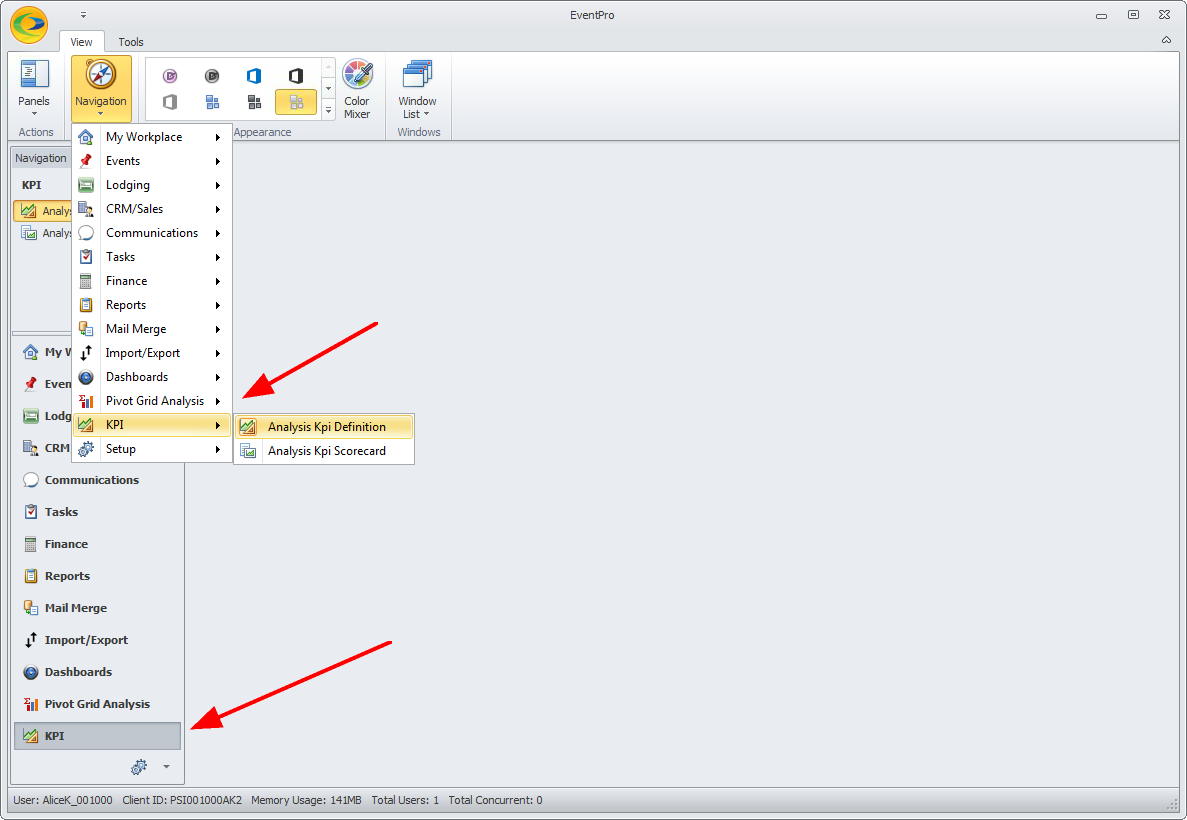The image size is (1187, 820).
Task: Click the calculator icon beside Finance in left panel
Action: click(x=30, y=544)
